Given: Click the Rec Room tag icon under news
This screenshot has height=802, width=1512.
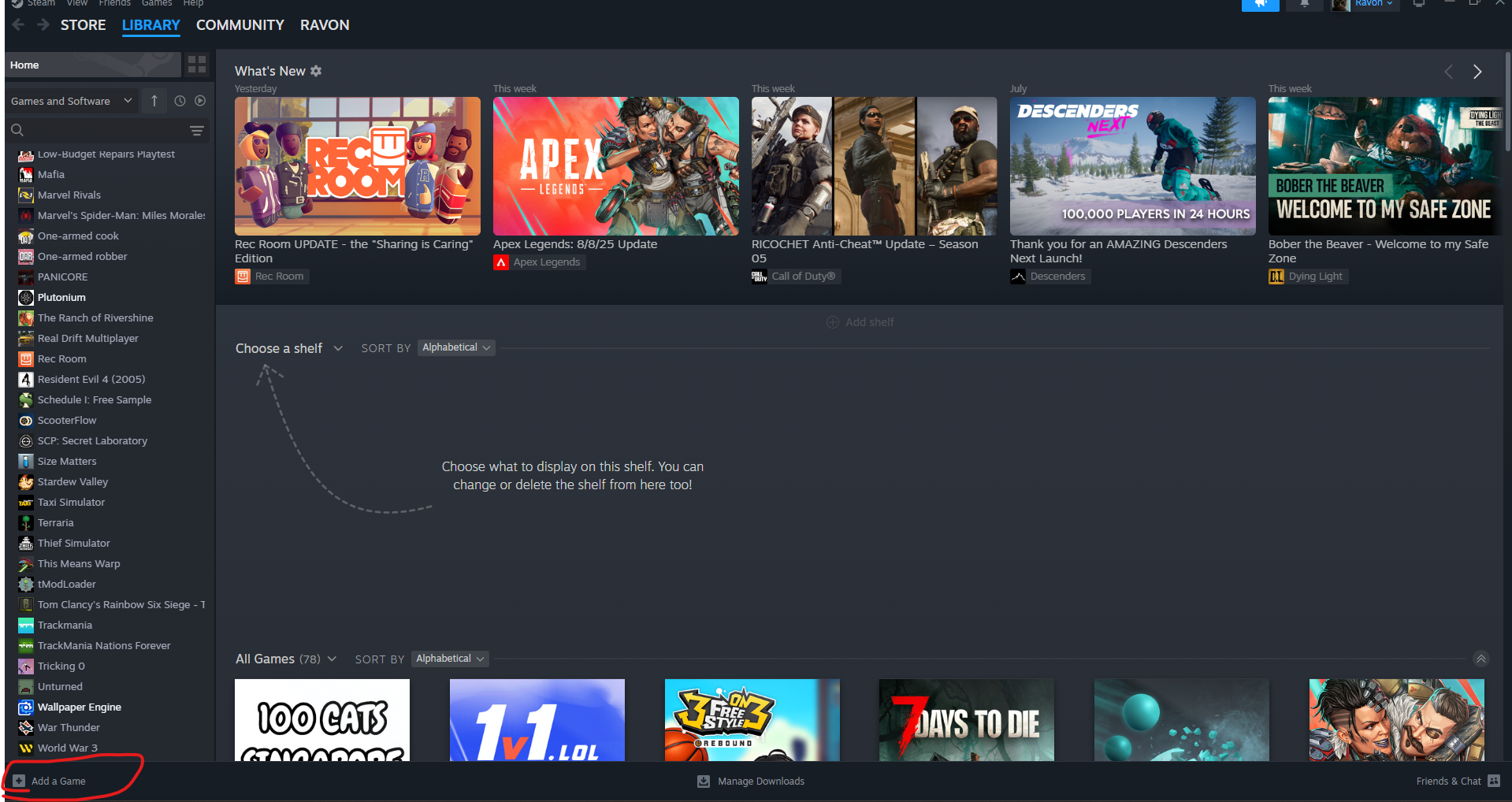Looking at the screenshot, I should click(243, 277).
